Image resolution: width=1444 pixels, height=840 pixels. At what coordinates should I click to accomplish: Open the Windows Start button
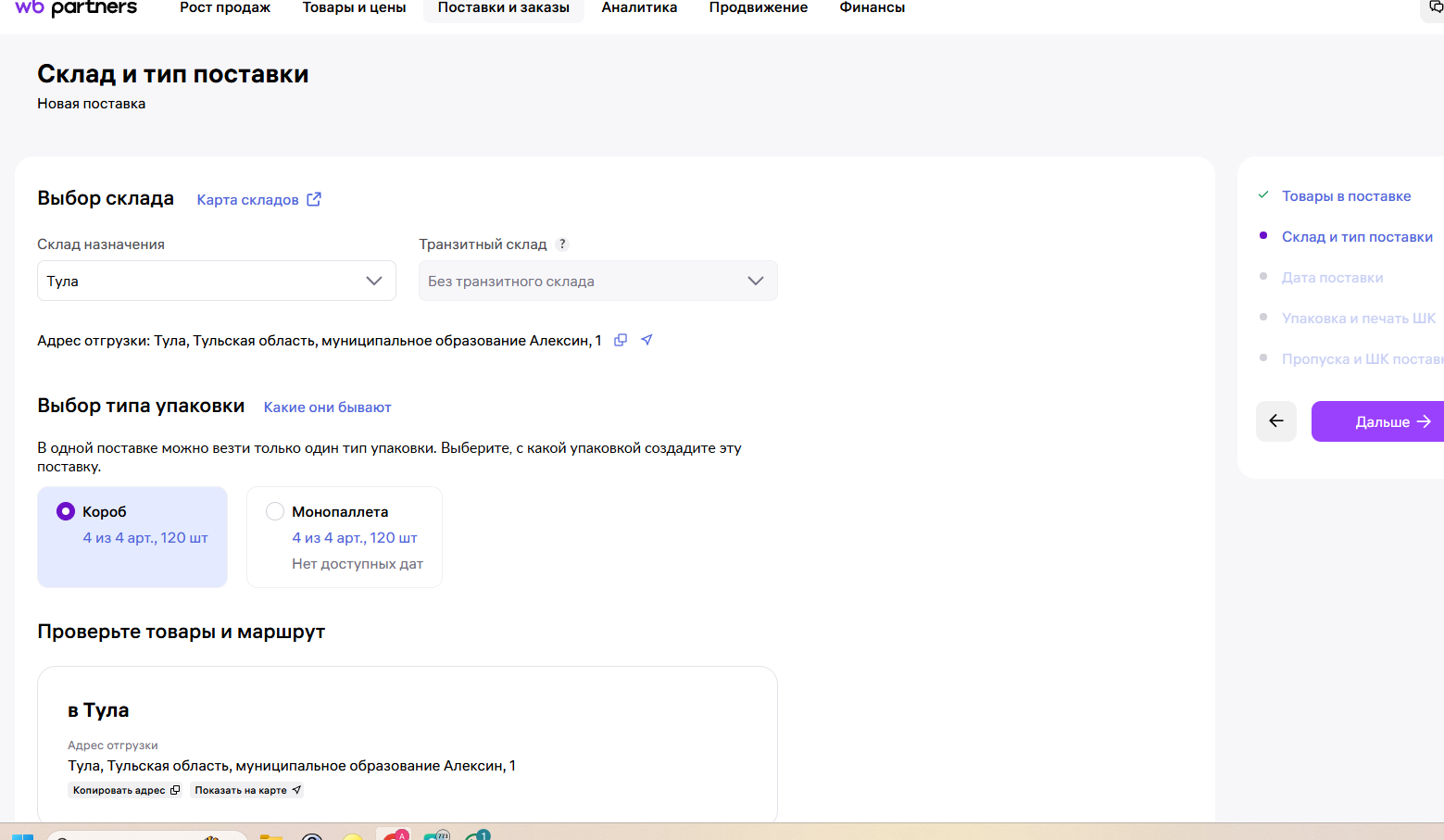[x=22, y=835]
